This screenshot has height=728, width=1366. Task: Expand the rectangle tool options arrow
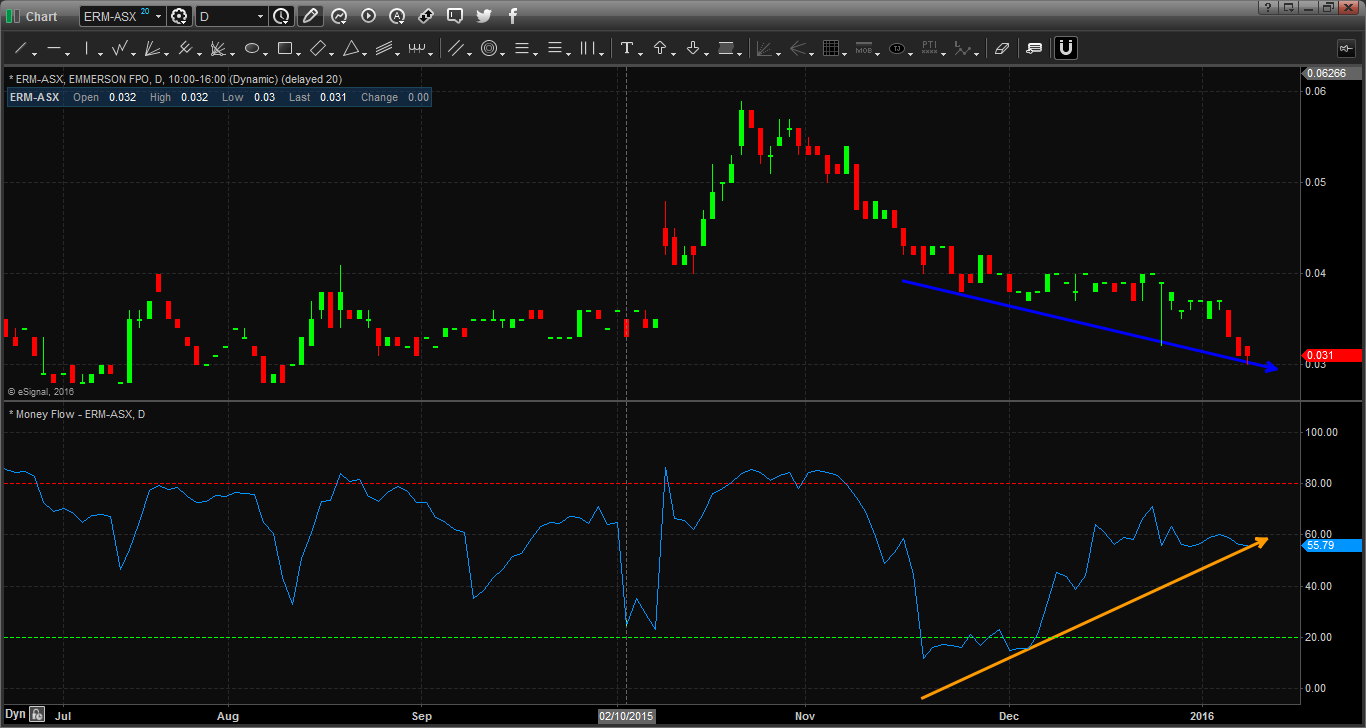click(299, 52)
